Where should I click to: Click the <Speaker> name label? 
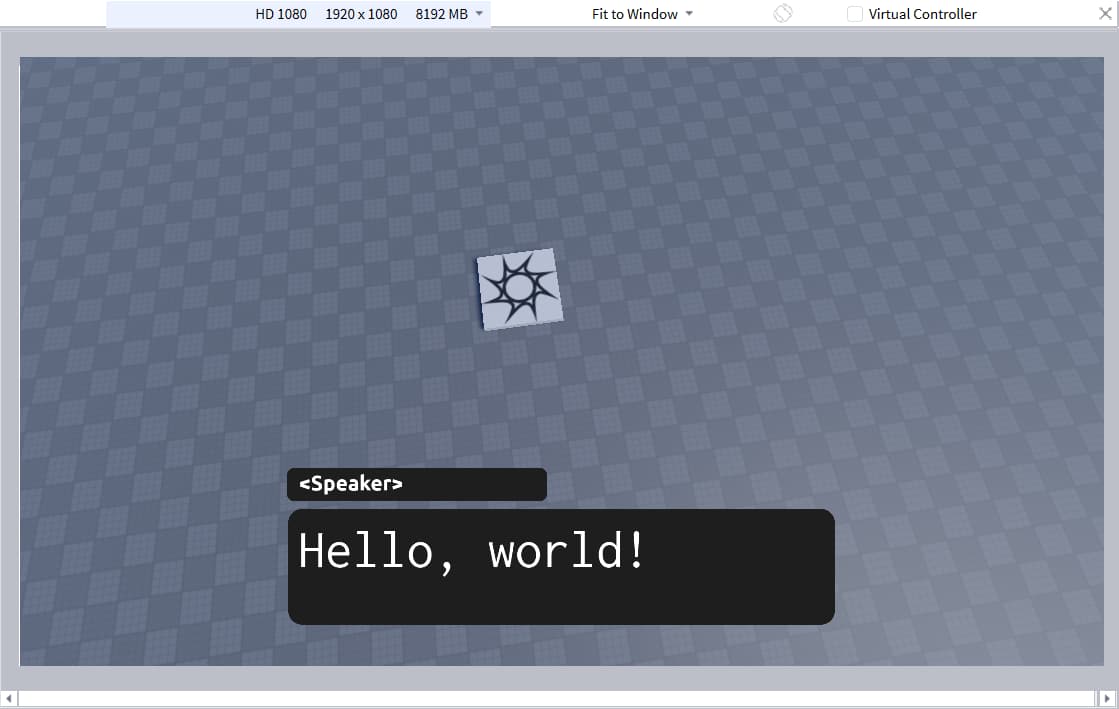pyautogui.click(x=350, y=484)
